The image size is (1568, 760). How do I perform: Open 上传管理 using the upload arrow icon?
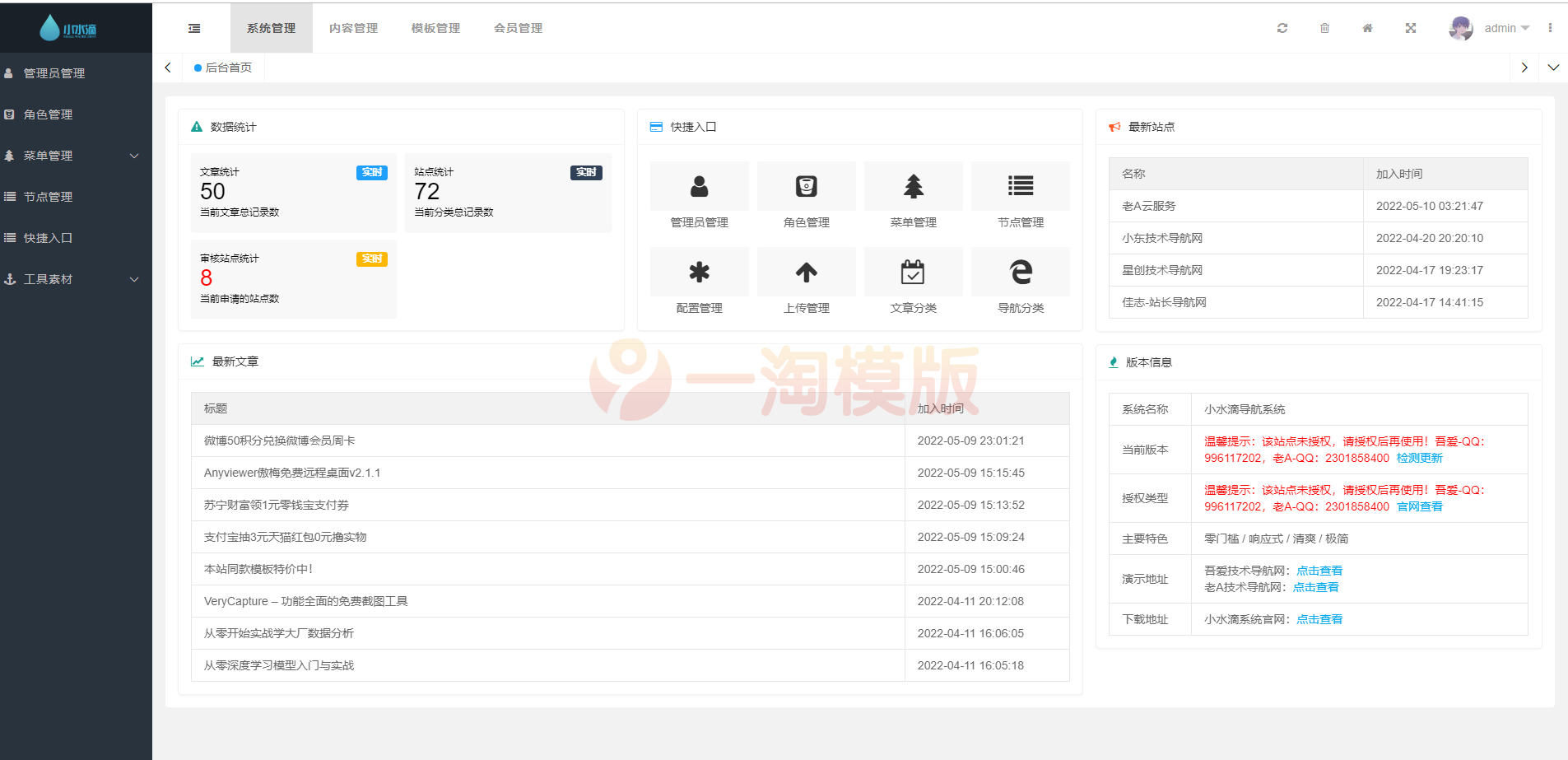click(806, 272)
